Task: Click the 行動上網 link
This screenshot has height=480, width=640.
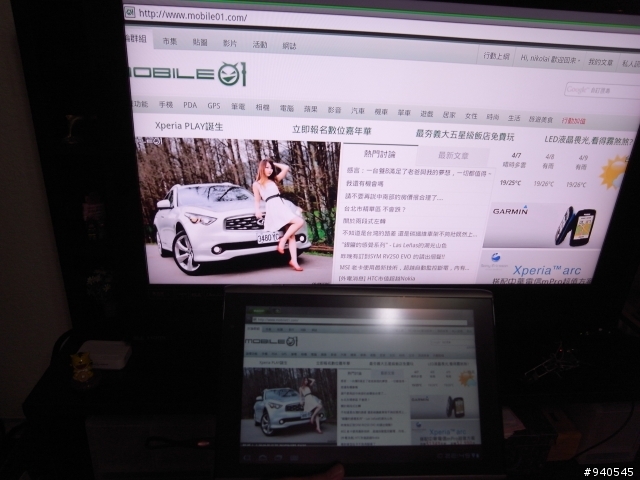Action: (x=496, y=56)
